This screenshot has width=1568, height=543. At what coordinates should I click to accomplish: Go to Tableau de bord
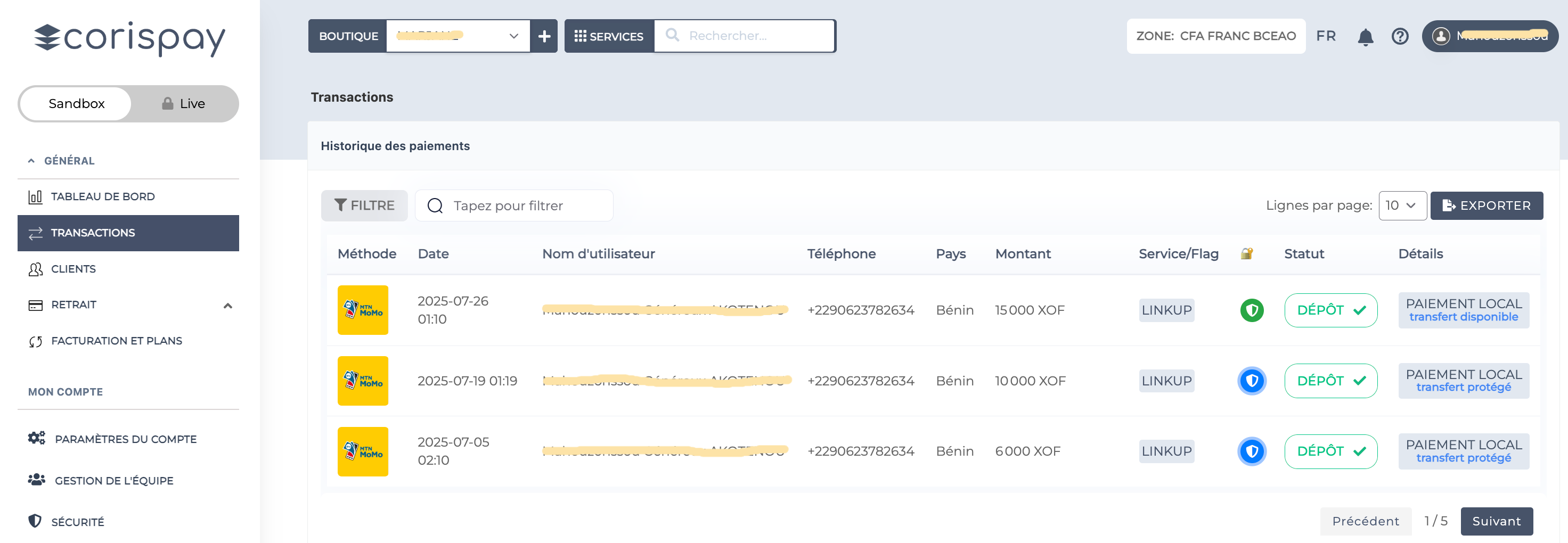tap(102, 196)
